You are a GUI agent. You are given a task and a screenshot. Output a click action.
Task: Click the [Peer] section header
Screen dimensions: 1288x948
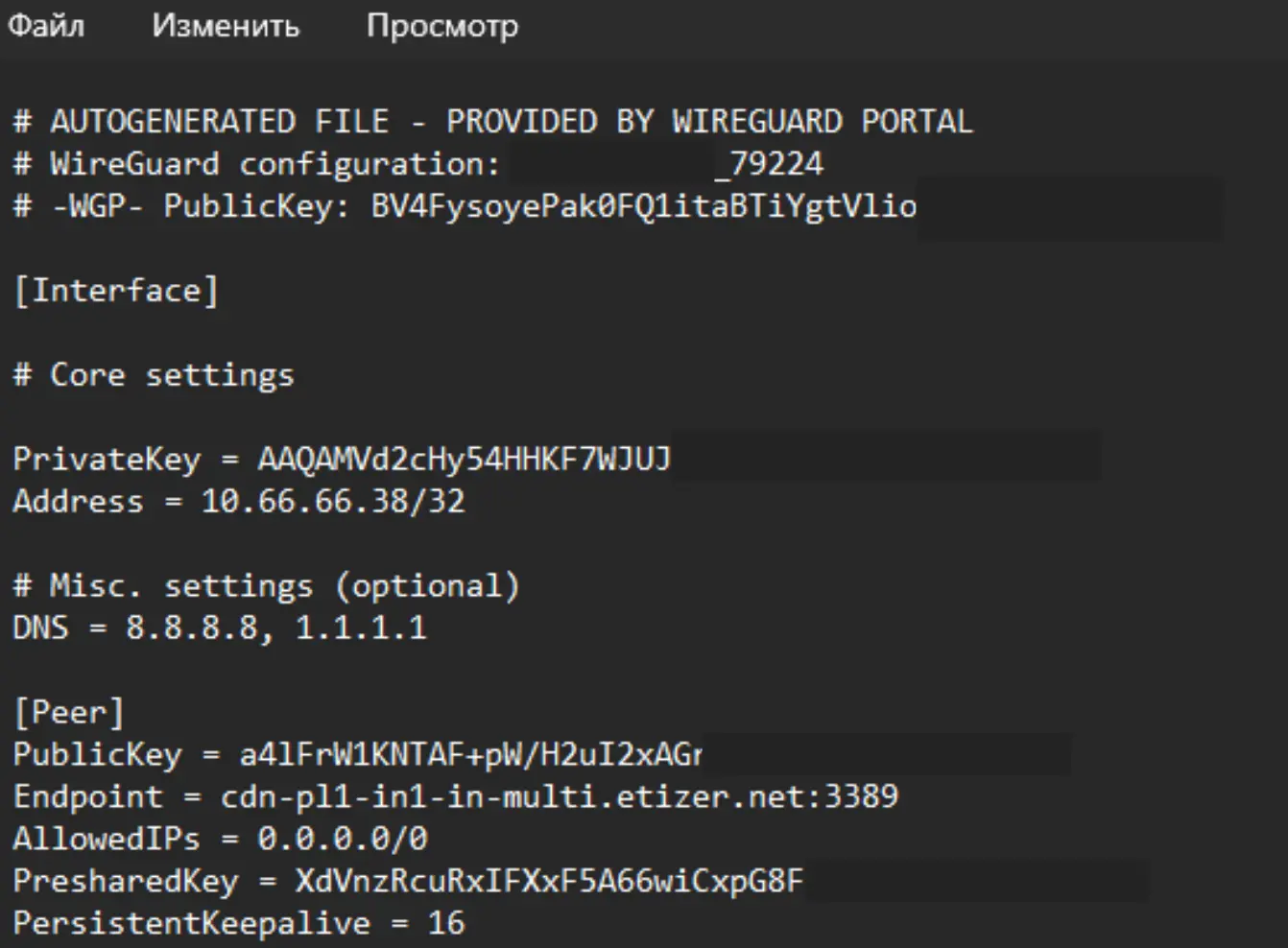68,713
